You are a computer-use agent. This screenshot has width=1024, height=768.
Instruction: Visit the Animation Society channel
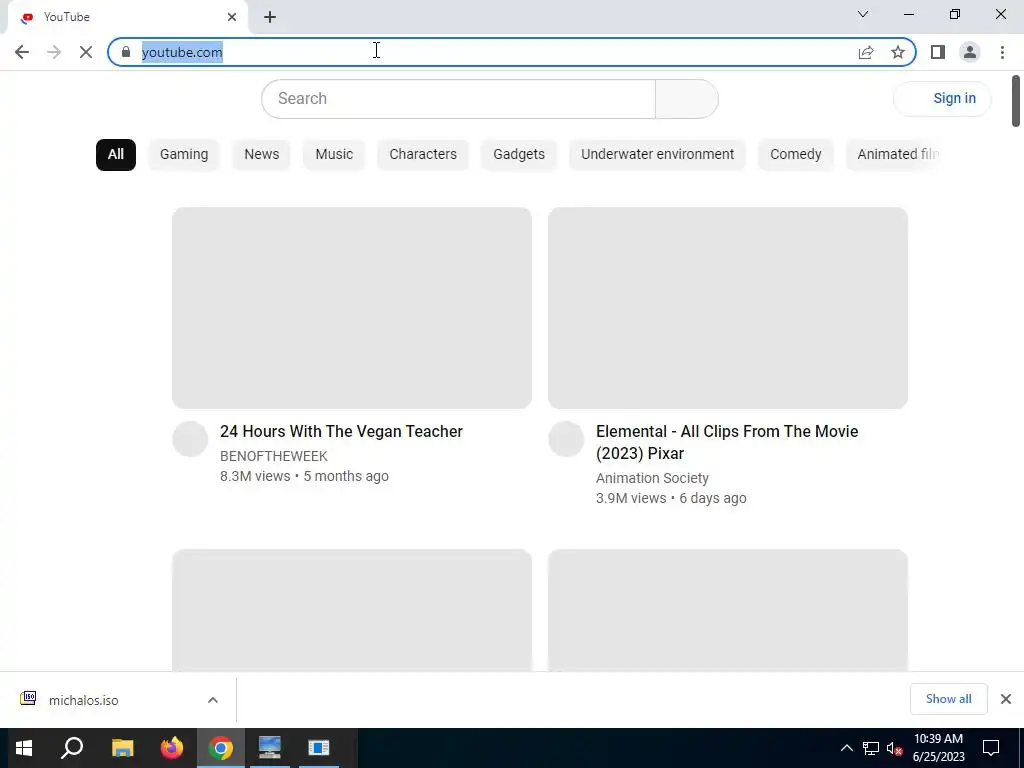click(x=652, y=478)
